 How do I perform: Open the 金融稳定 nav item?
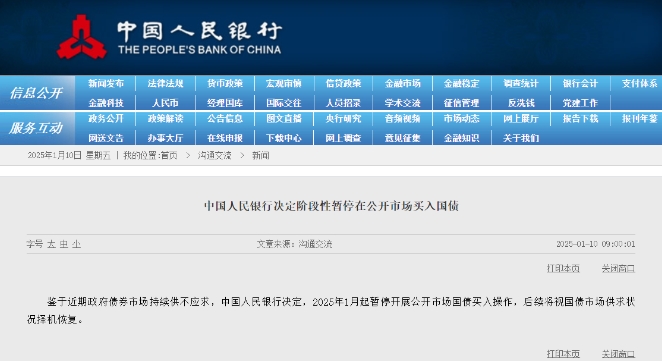tap(461, 84)
